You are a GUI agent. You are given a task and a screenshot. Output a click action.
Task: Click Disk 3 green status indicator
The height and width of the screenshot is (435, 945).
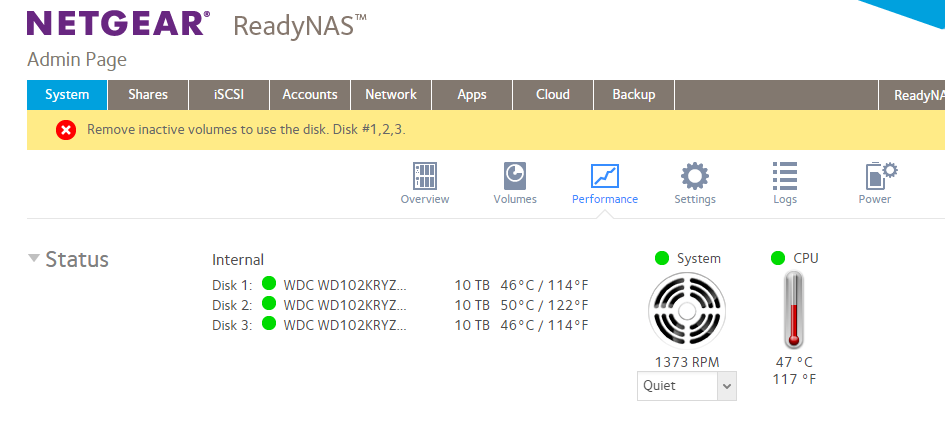point(269,324)
